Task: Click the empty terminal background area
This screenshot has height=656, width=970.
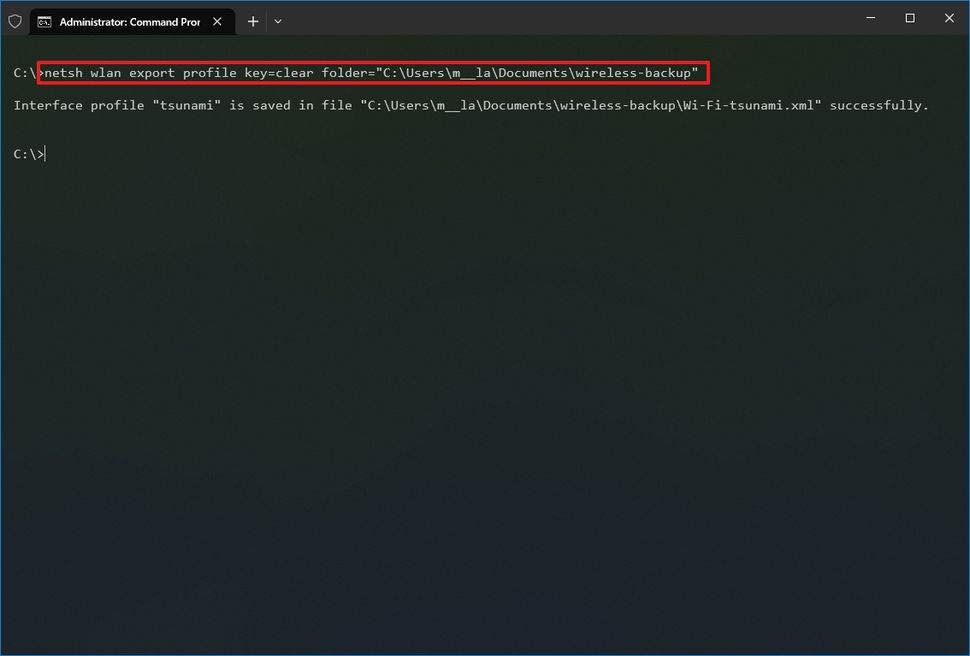Action: click(485, 400)
